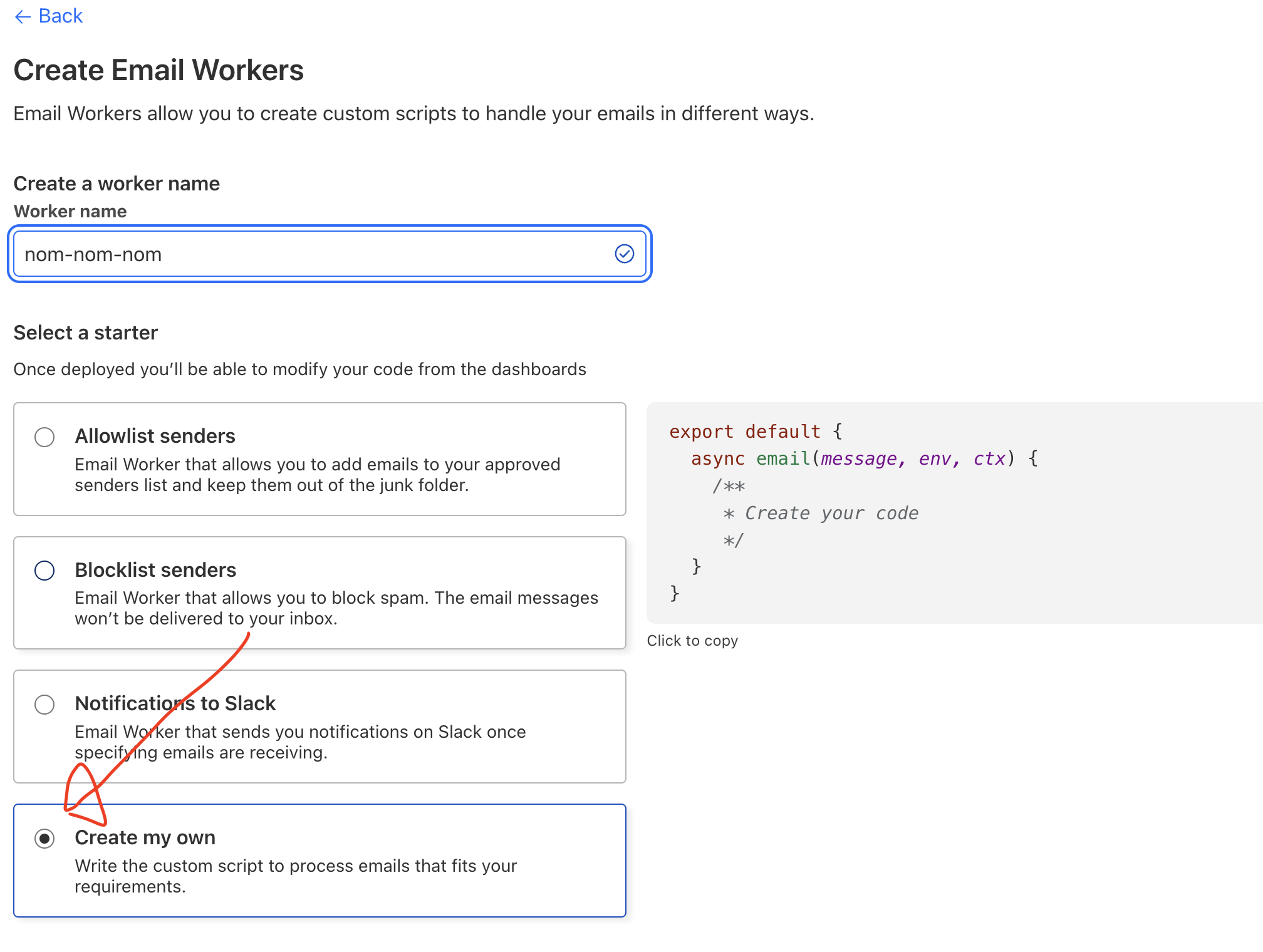This screenshot has height=952, width=1263.
Task: Click the 'async email' function line in code
Action: tap(864, 459)
